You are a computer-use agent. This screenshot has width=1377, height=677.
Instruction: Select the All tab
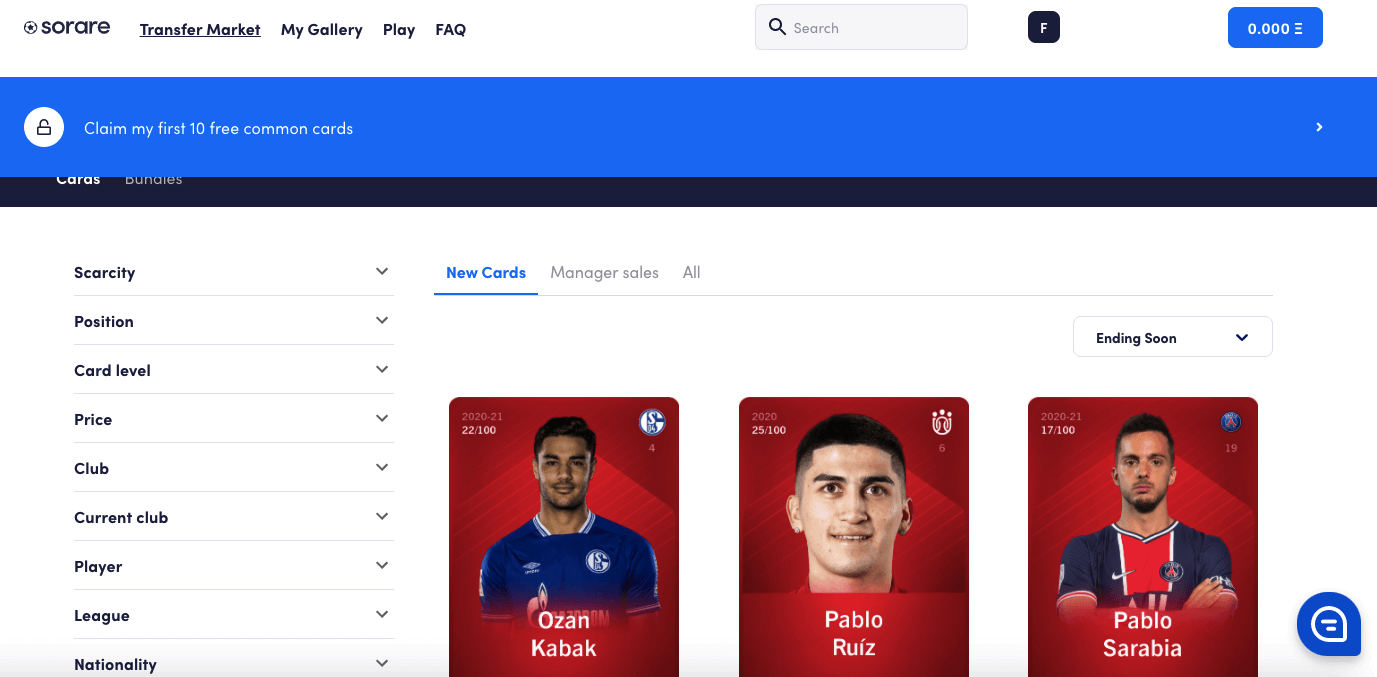click(691, 272)
